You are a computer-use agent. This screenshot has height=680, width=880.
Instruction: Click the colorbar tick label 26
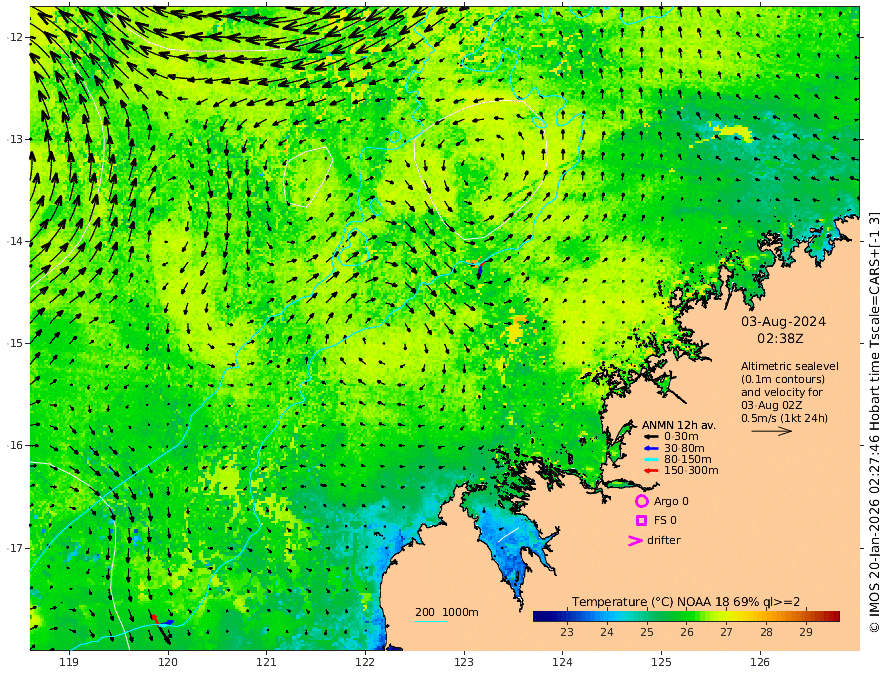pyautogui.click(x=687, y=632)
